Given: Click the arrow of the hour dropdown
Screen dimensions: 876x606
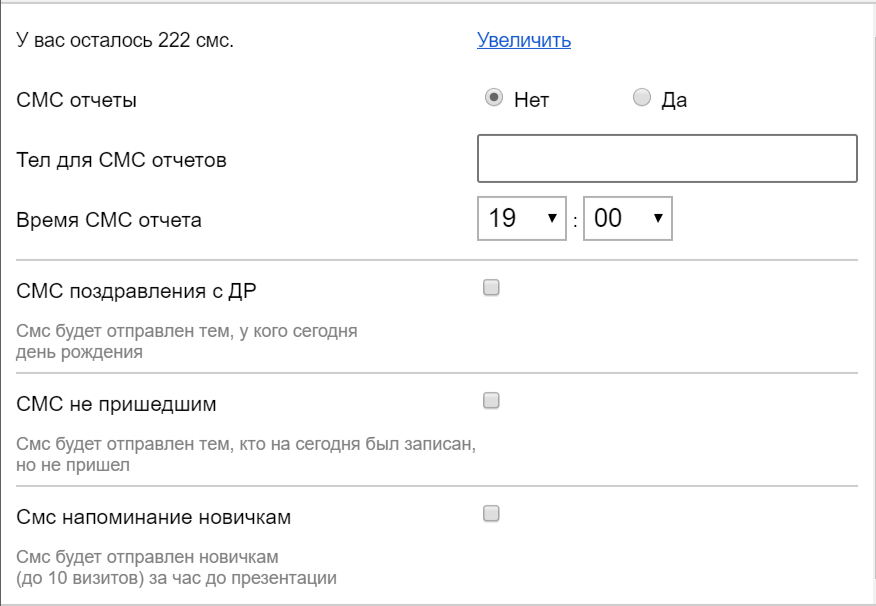Looking at the screenshot, I should point(552,219).
